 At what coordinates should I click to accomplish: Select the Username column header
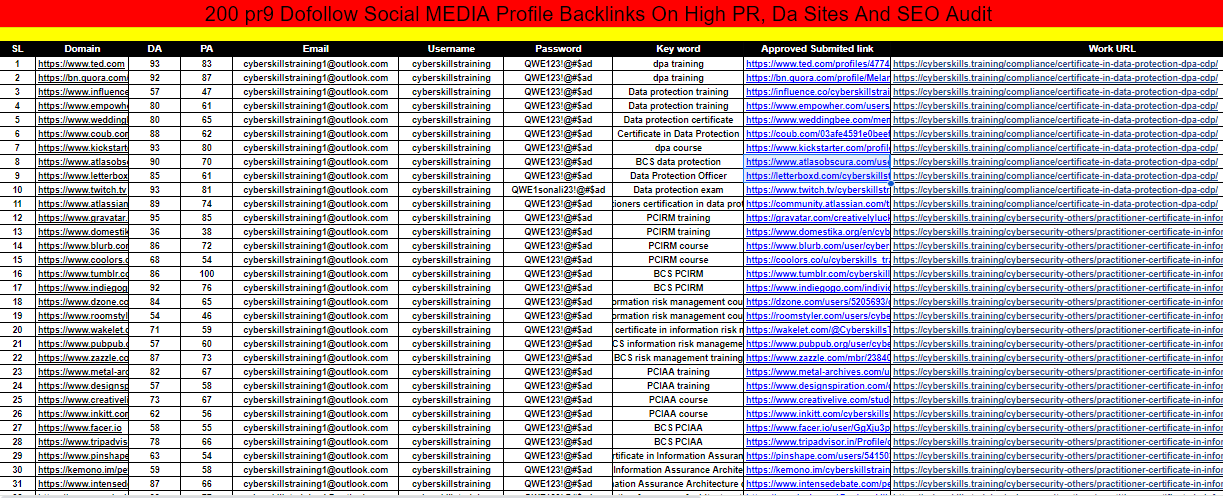[x=451, y=48]
